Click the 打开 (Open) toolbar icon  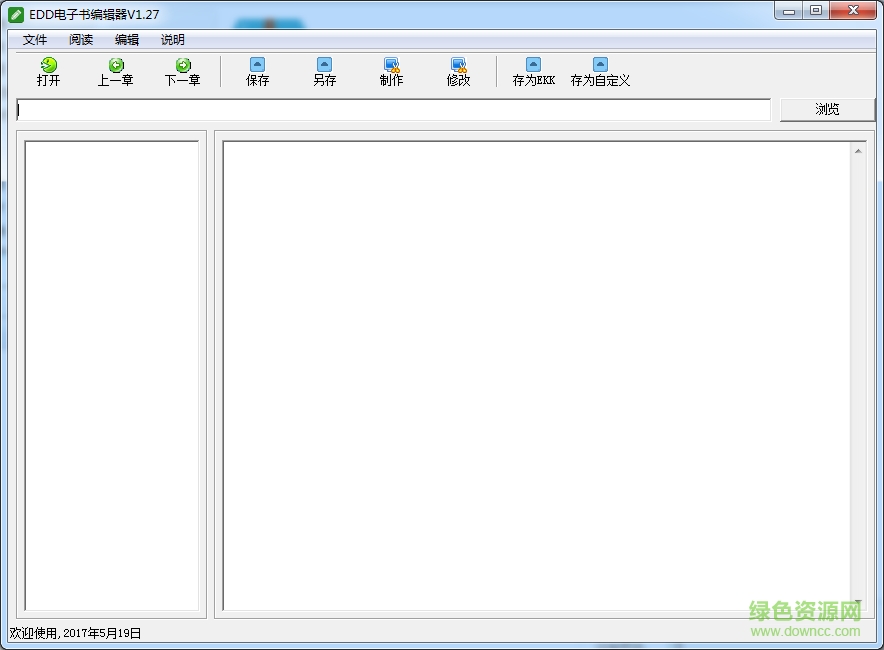click(x=48, y=72)
